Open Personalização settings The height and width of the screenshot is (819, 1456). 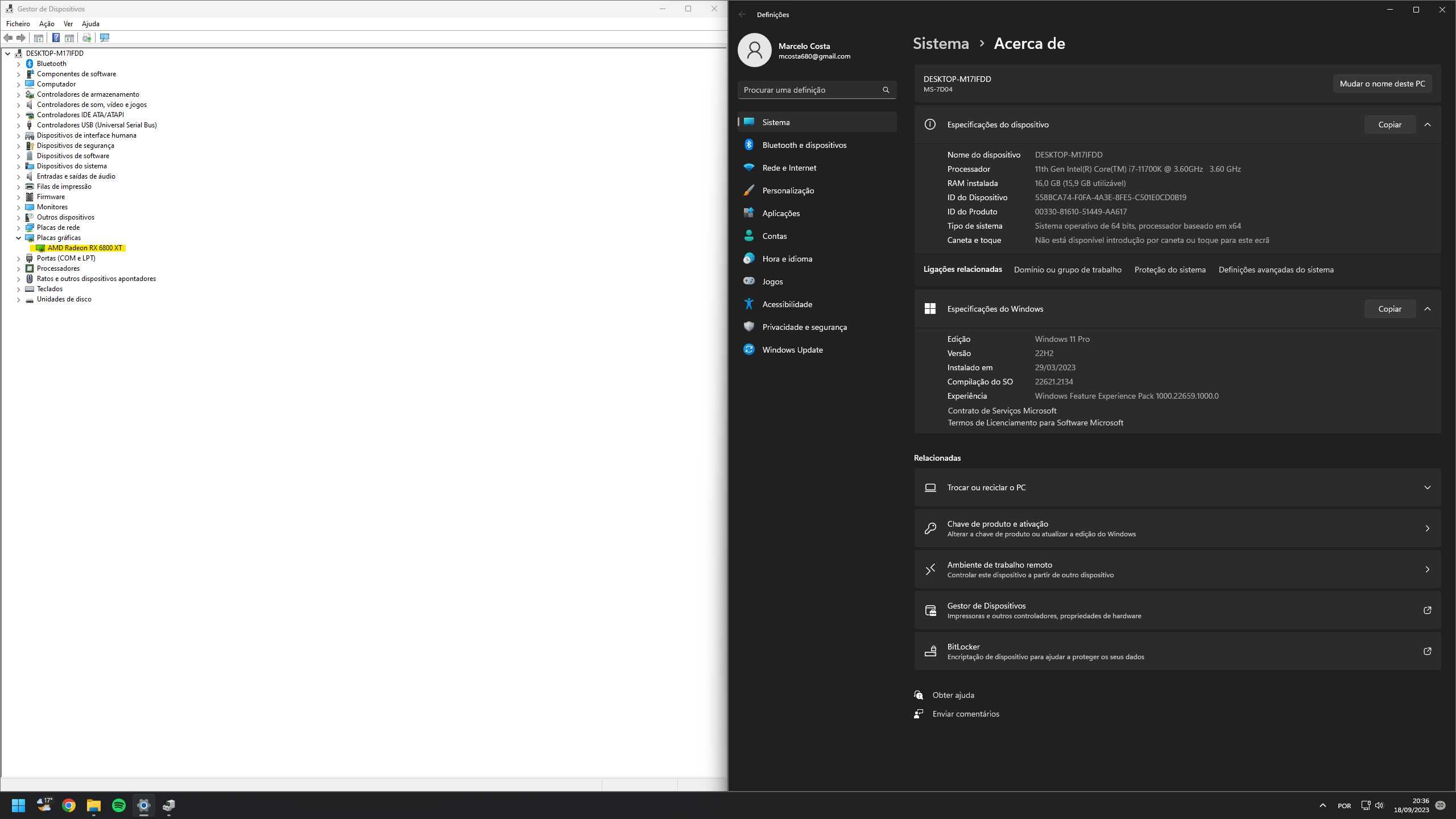(x=817, y=191)
